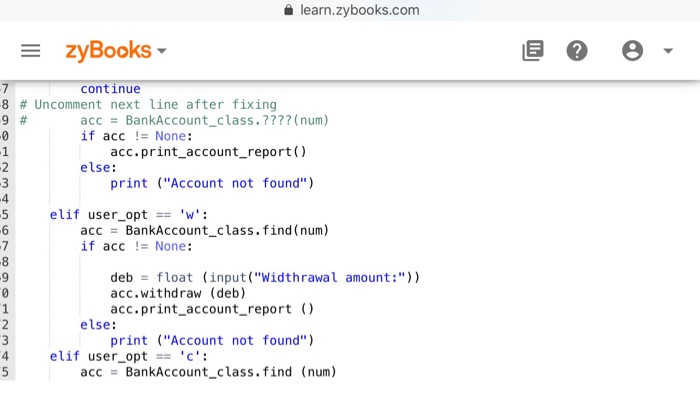
Task: Click the zyBooks logo
Action: [108, 51]
